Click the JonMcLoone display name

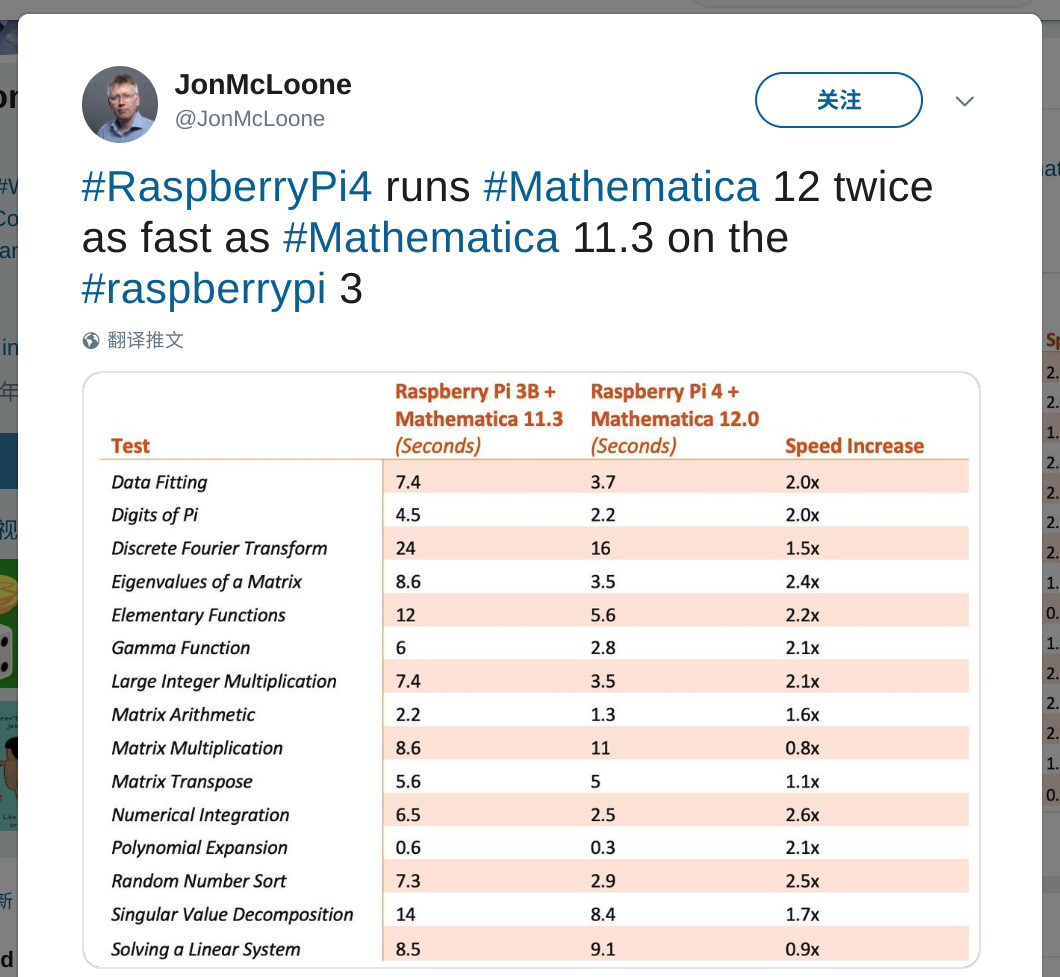click(263, 85)
